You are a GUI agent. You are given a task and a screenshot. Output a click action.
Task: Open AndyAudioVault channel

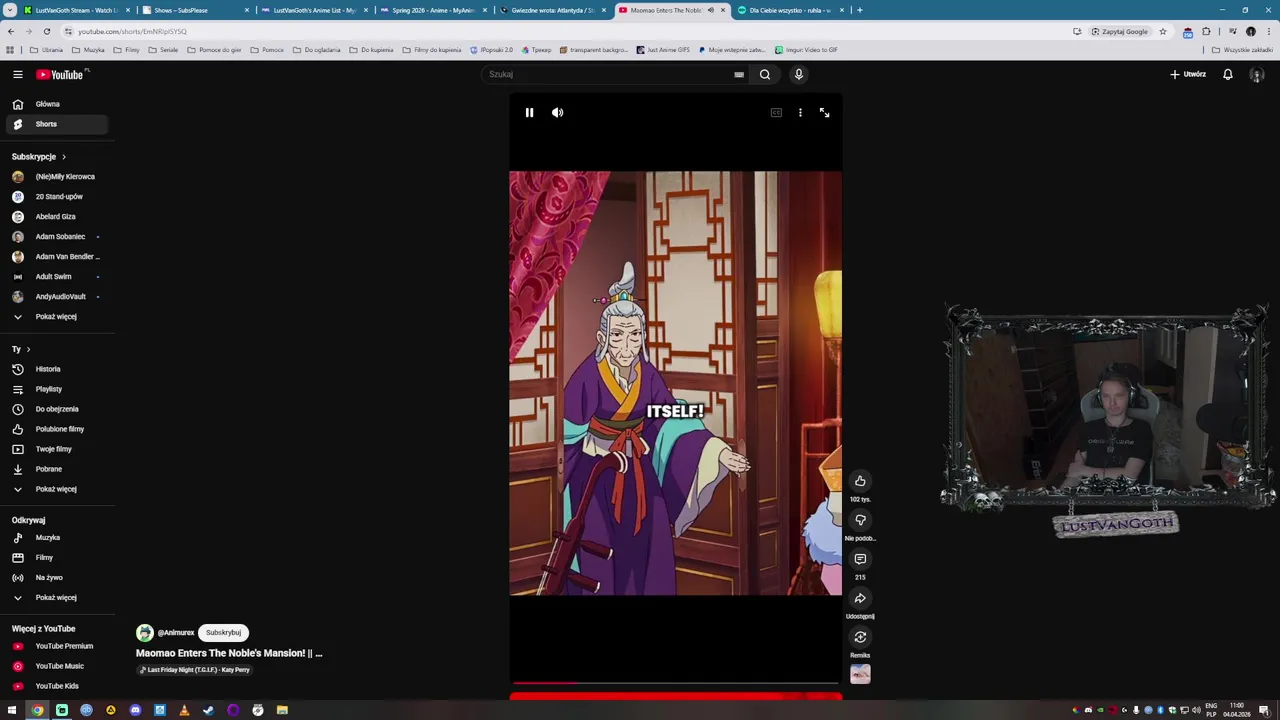(56, 297)
